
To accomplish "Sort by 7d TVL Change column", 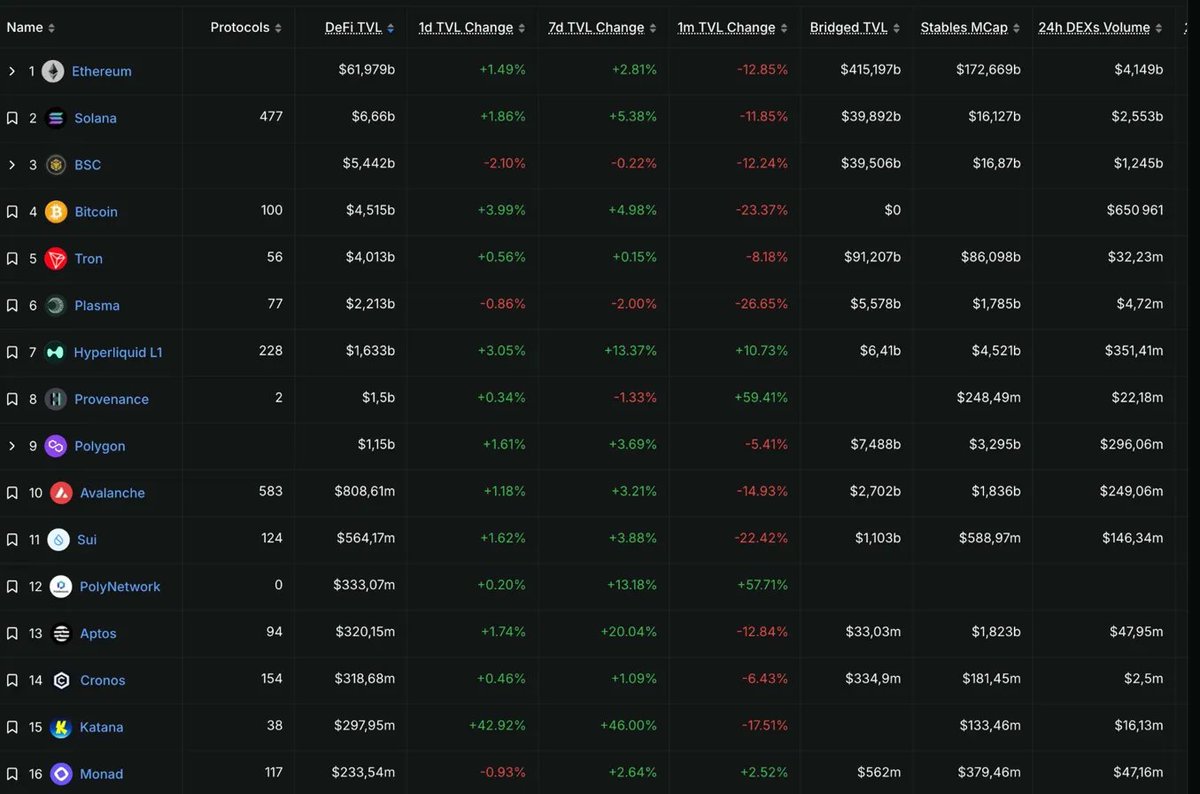I will (x=602, y=28).
